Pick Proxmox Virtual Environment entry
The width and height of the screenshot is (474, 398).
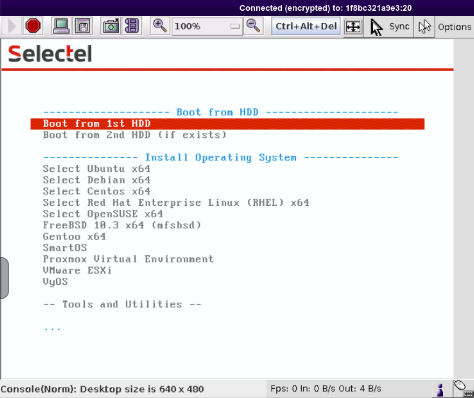point(128,259)
